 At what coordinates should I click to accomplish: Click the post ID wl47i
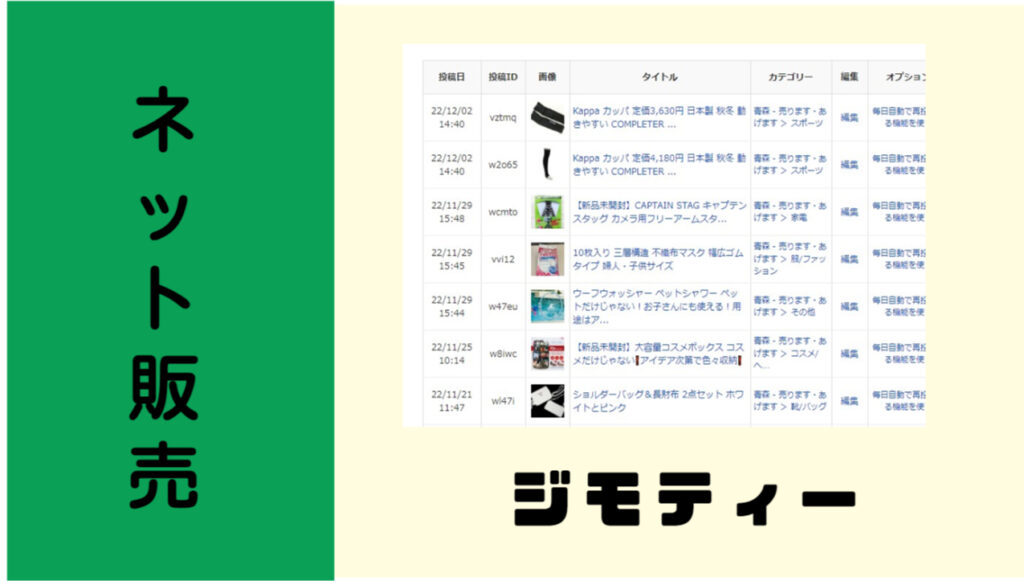(x=503, y=401)
